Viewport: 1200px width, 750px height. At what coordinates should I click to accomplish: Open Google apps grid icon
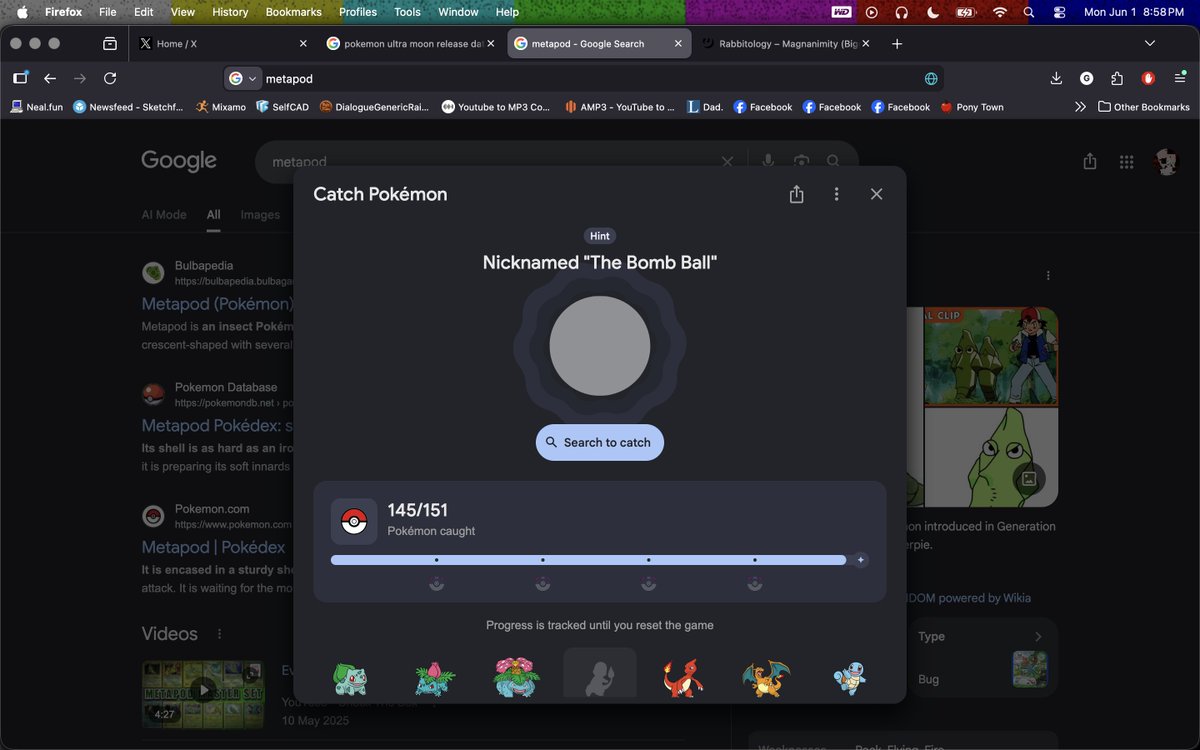(x=1126, y=162)
